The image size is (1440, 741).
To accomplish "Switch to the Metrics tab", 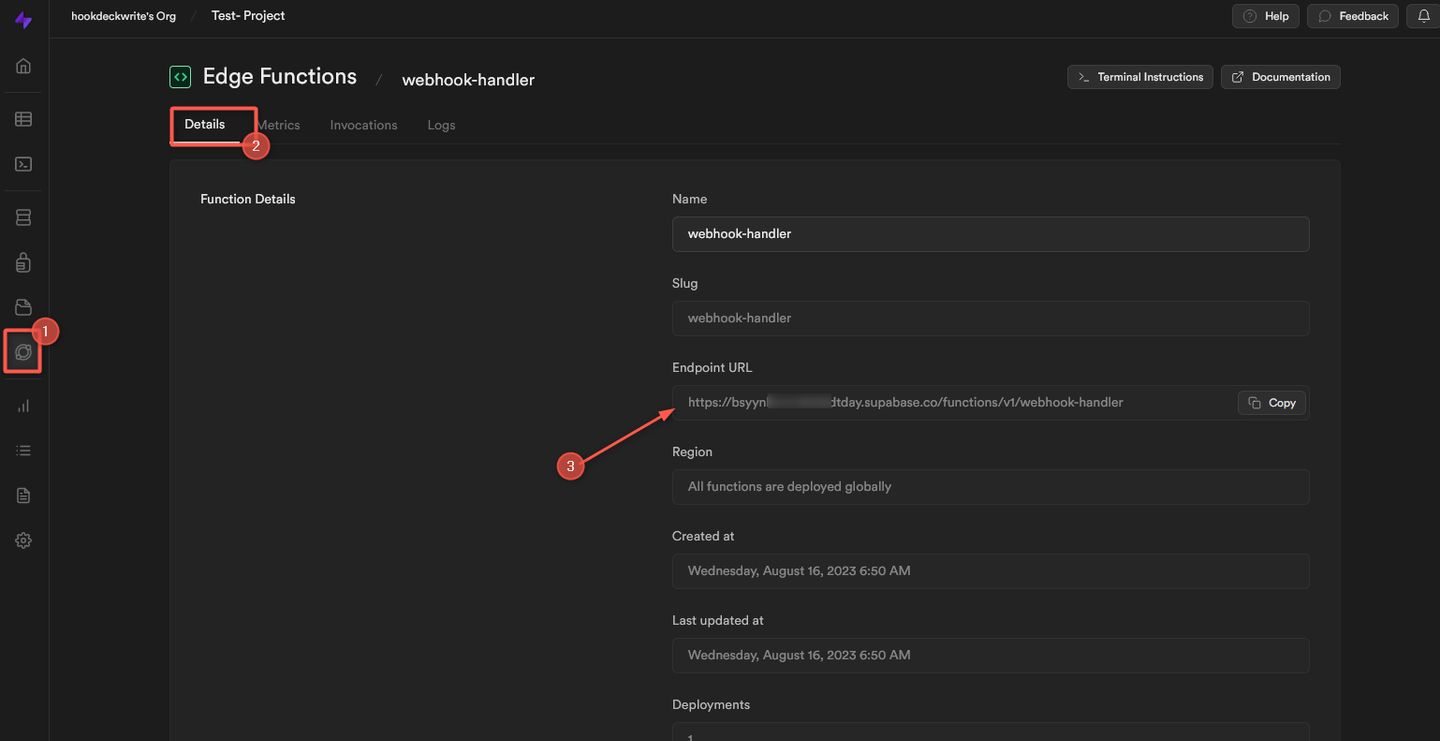I will [278, 124].
